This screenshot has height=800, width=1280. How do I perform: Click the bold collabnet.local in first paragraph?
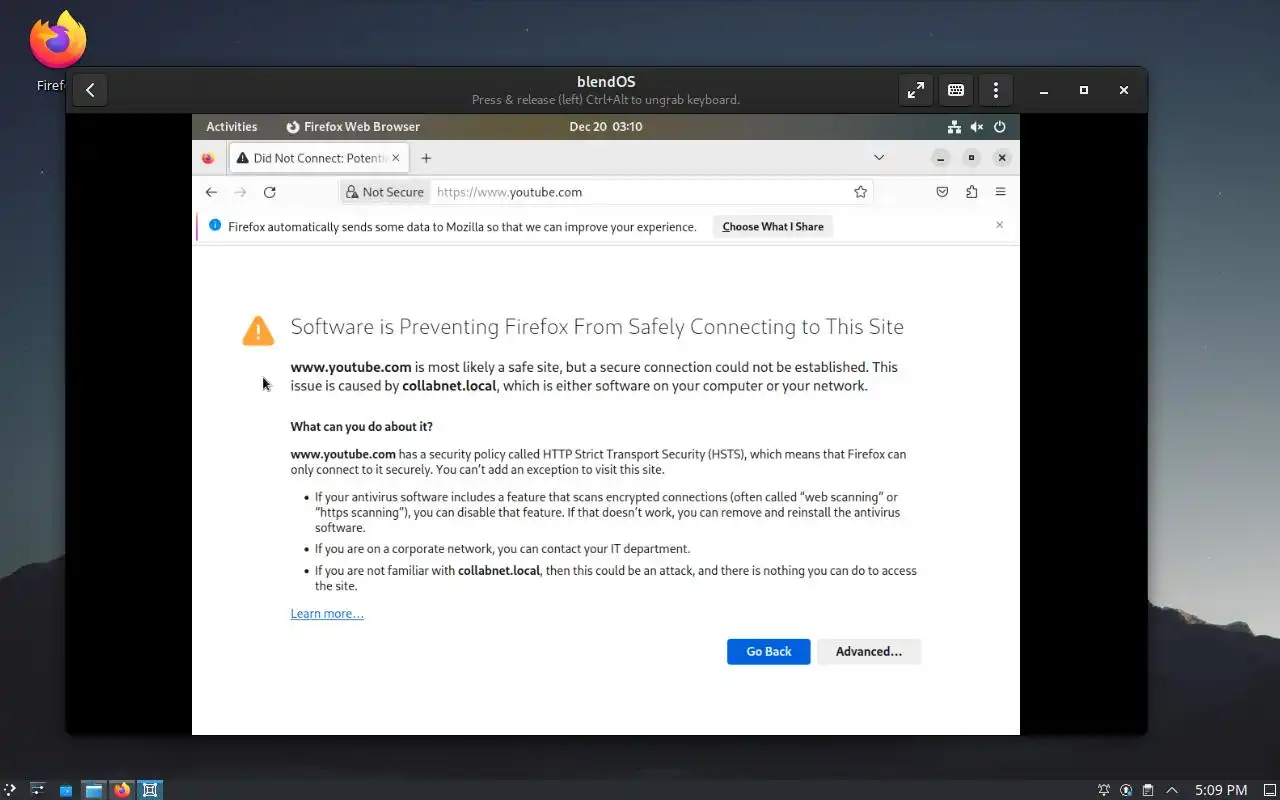tap(449, 386)
